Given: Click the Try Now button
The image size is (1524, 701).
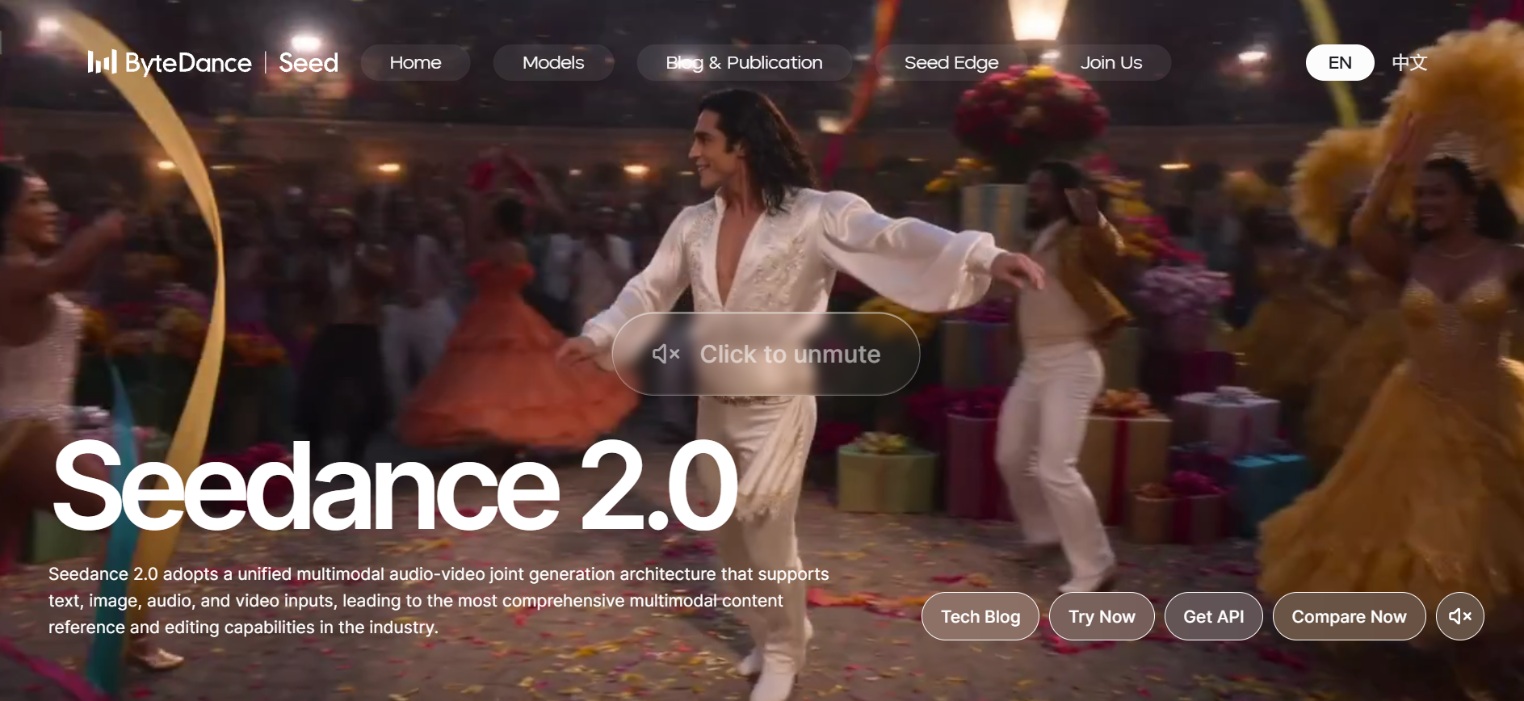Looking at the screenshot, I should (x=1102, y=616).
